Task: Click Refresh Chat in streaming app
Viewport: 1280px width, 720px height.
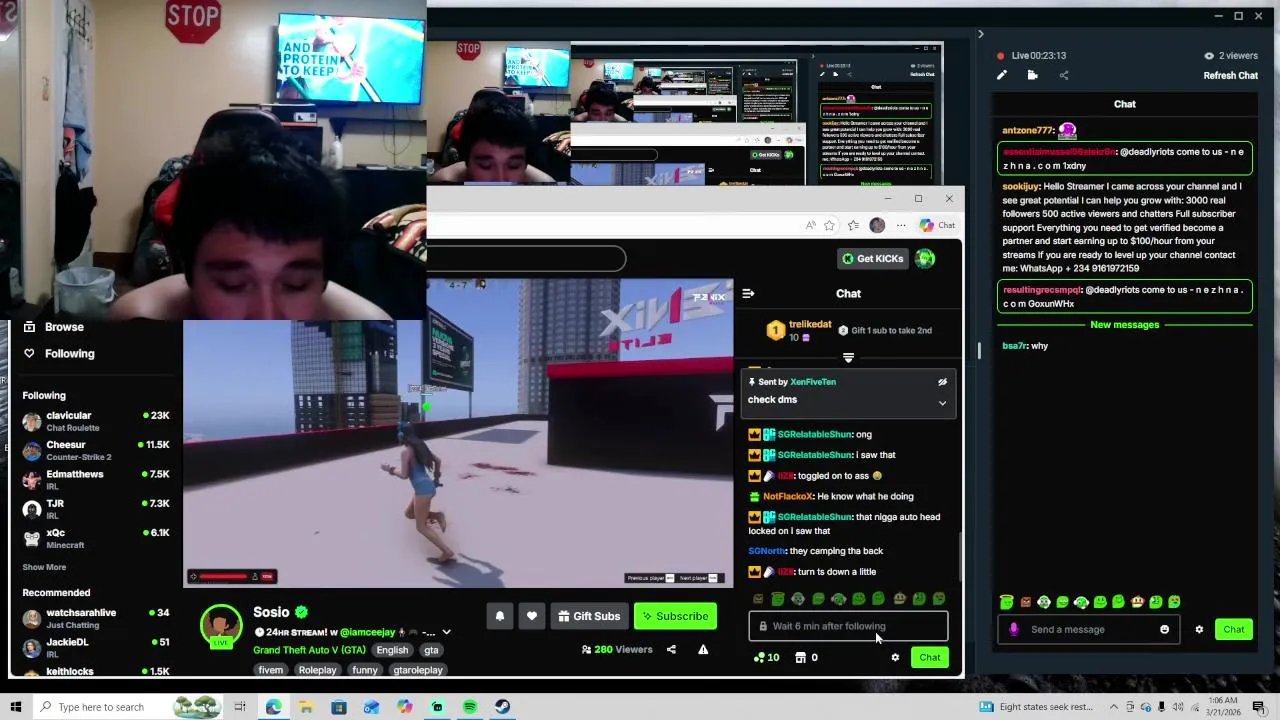Action: click(1230, 76)
